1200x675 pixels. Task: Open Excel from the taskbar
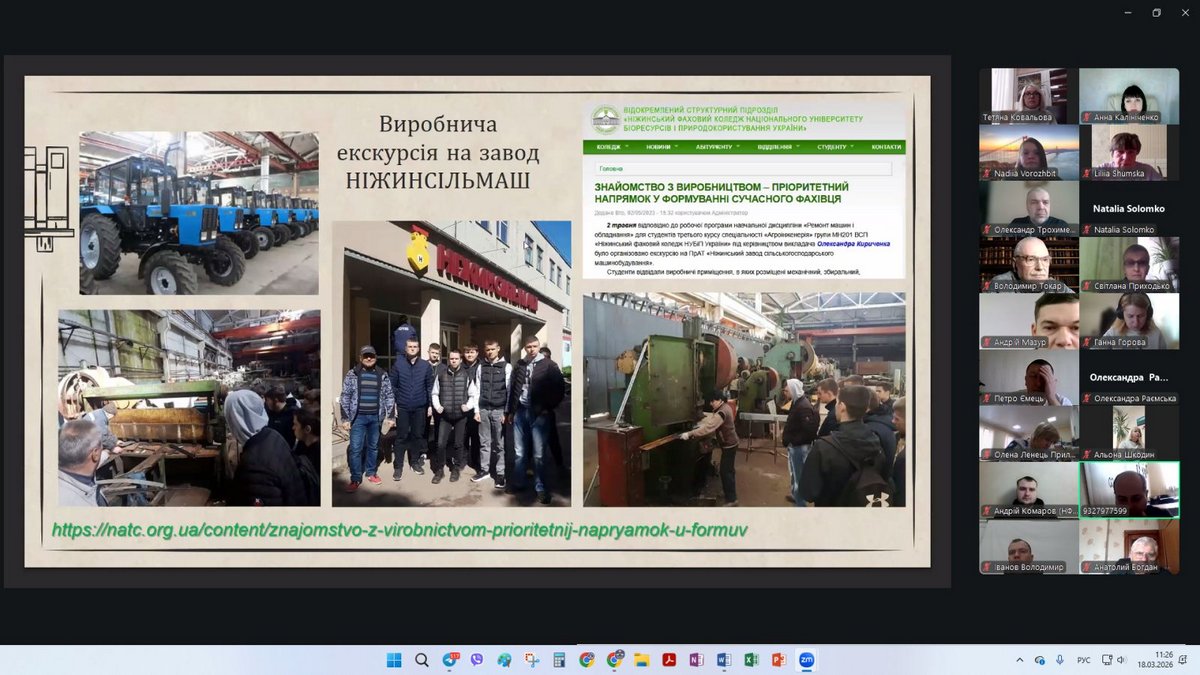[x=751, y=660]
